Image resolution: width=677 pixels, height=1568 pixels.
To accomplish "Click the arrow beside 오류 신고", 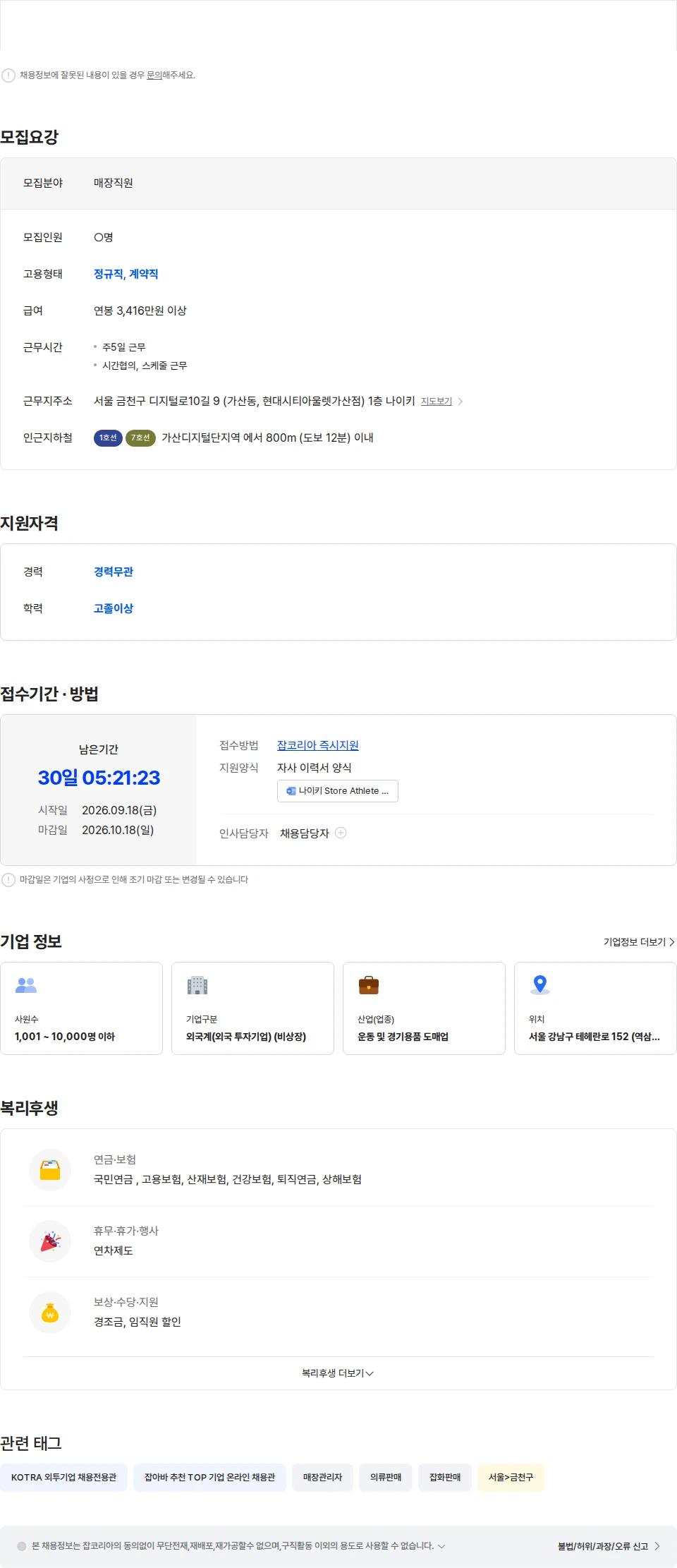I will (x=657, y=1546).
